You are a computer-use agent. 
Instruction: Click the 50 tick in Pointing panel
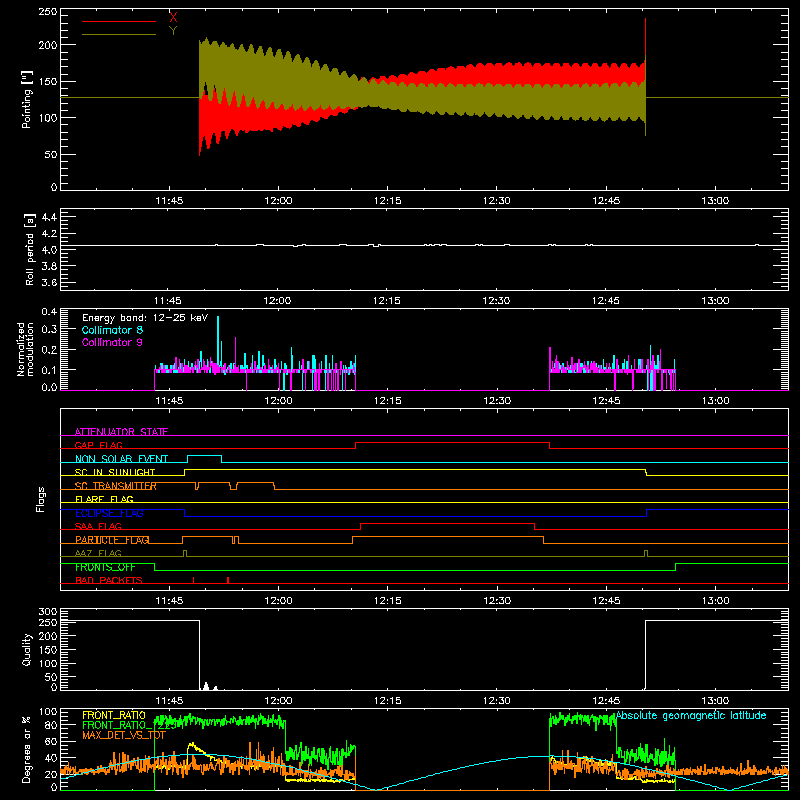click(x=51, y=154)
